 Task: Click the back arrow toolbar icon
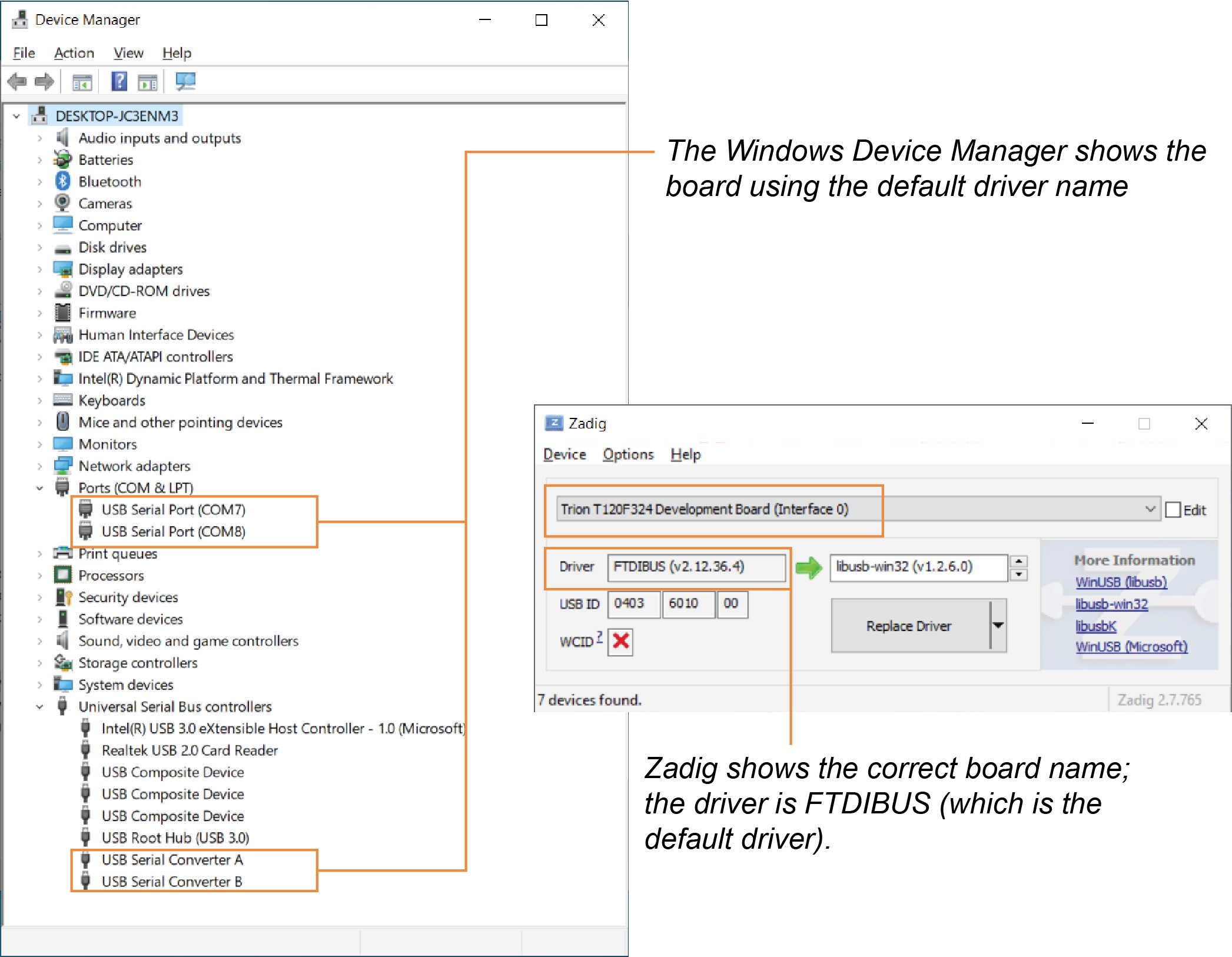17,81
